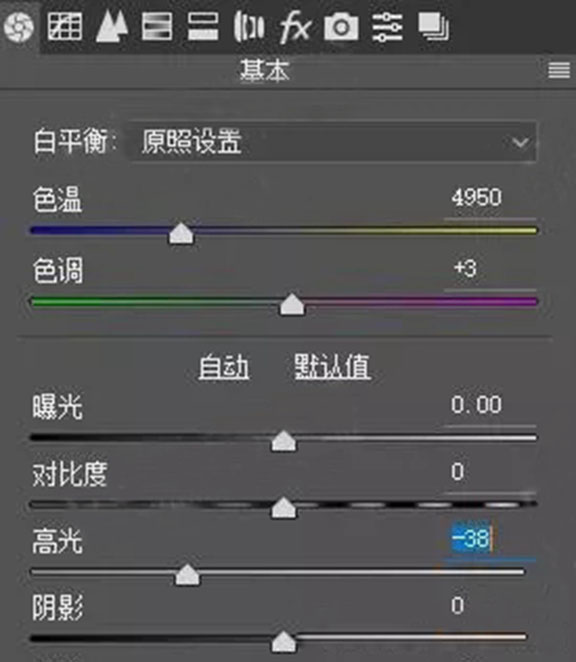Switch to the Tone Curve panel icon
Screen dimensions: 576x662
tap(65, 26)
